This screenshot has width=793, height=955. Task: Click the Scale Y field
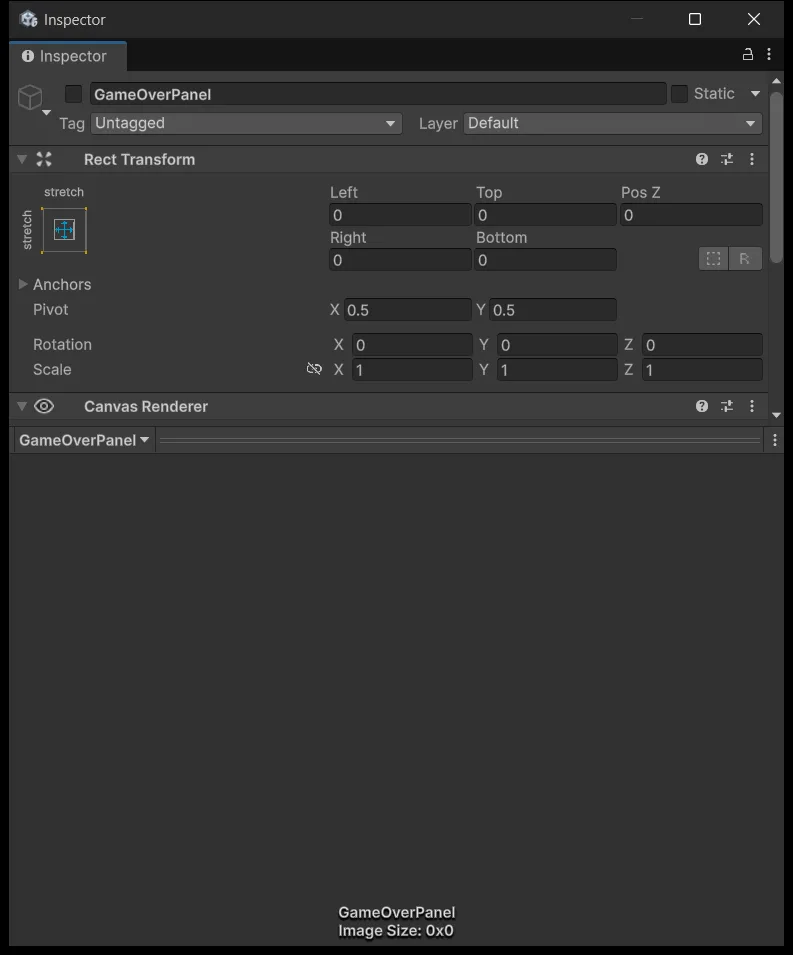click(x=557, y=370)
